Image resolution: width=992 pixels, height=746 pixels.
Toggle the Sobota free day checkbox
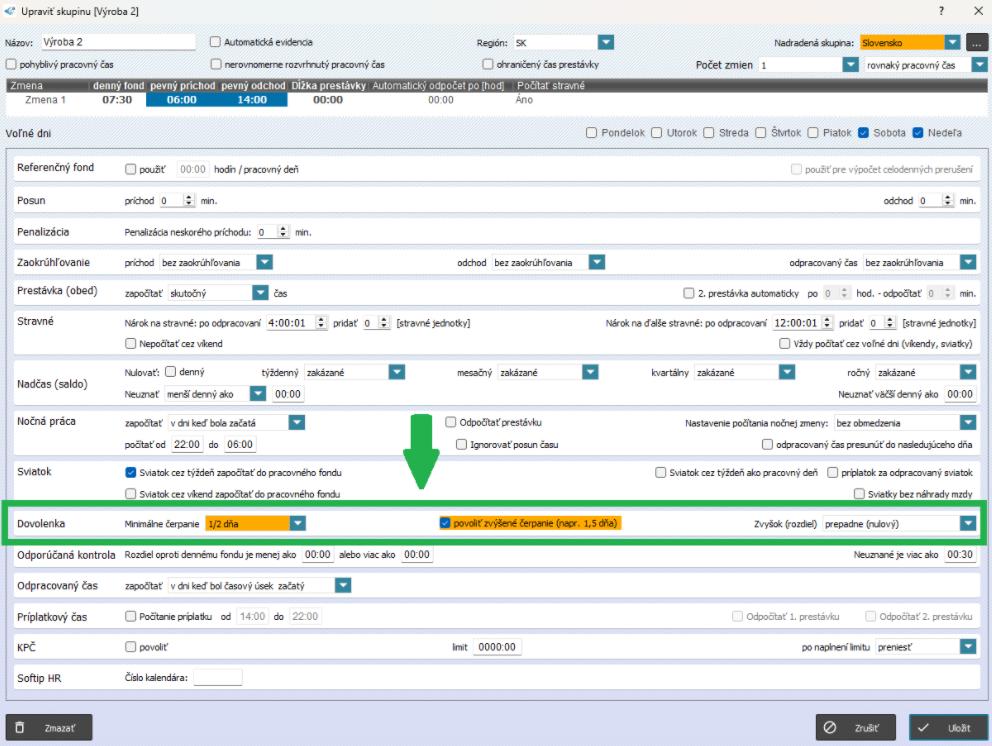[864, 133]
